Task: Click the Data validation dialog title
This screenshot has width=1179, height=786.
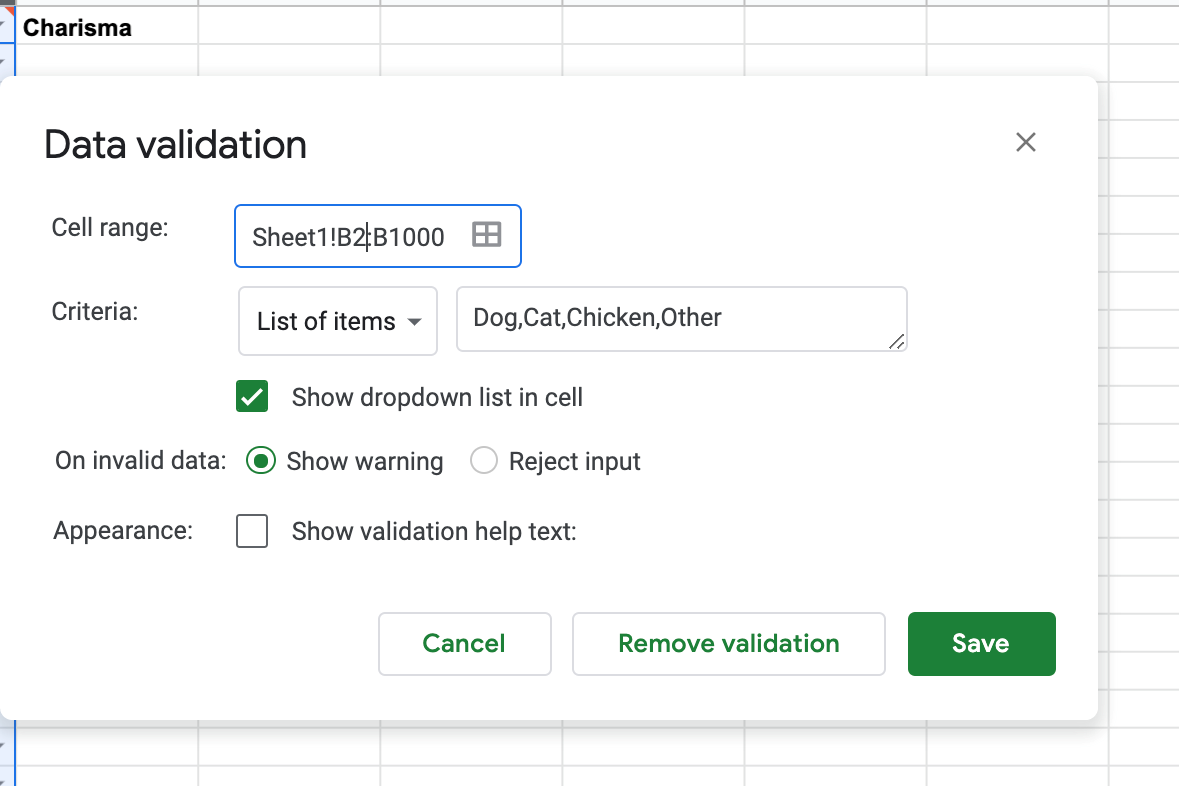Action: [174, 145]
